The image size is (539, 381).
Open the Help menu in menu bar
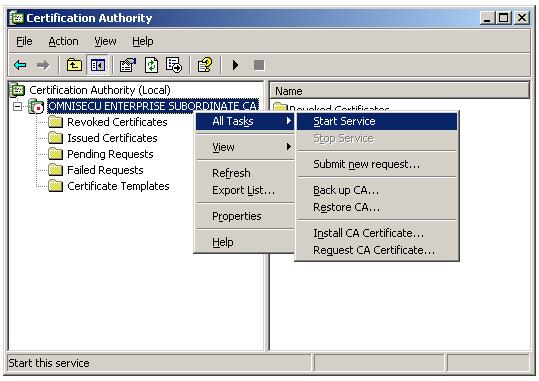tap(143, 41)
